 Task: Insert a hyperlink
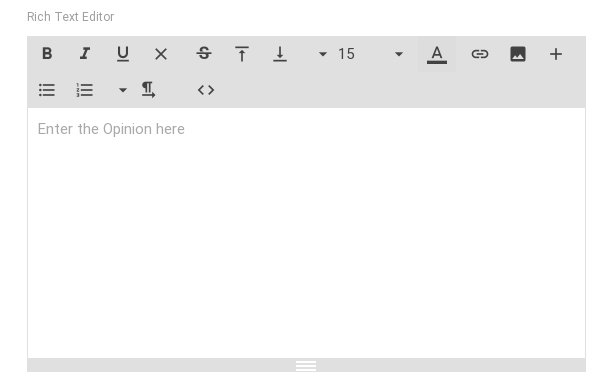[x=480, y=54]
